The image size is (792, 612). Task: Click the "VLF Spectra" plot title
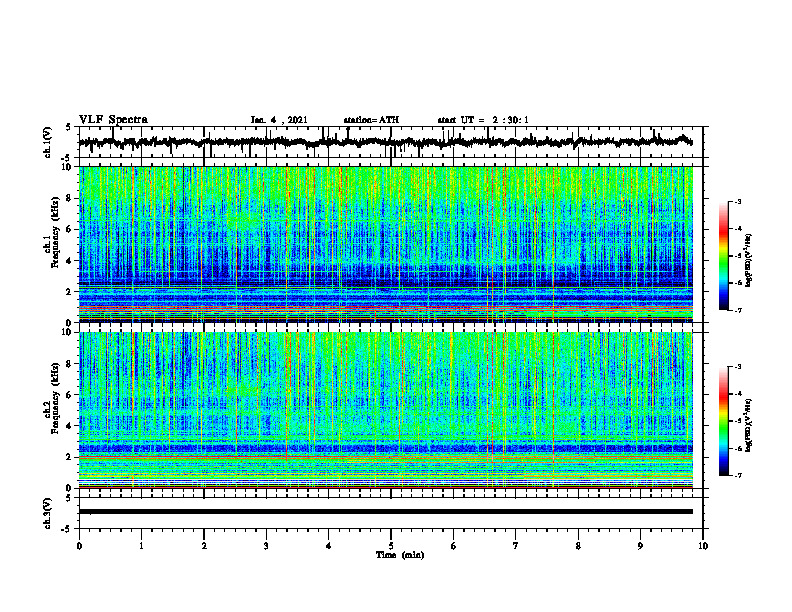tap(114, 120)
